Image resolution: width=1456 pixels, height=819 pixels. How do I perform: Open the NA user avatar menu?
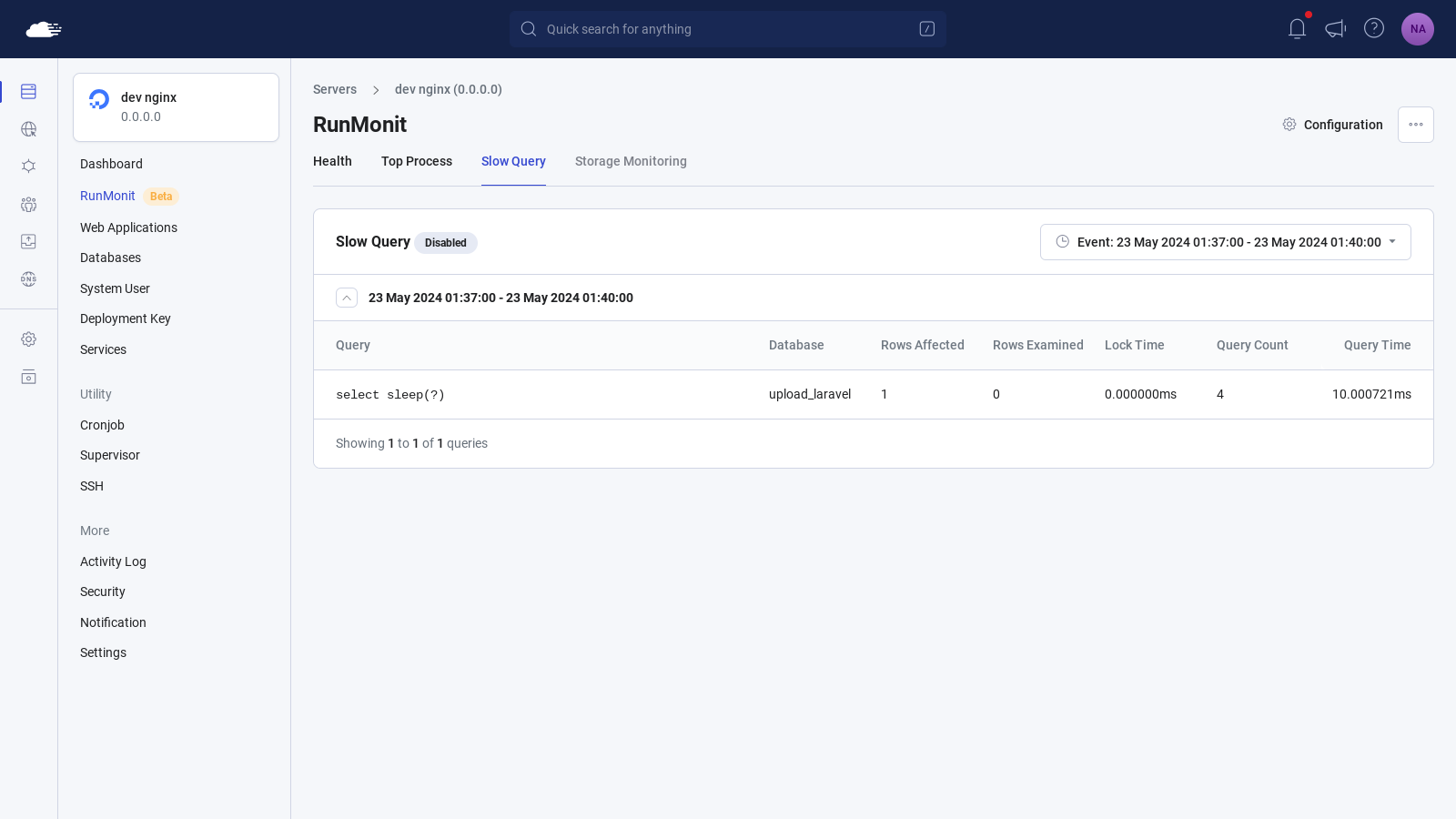[x=1418, y=29]
